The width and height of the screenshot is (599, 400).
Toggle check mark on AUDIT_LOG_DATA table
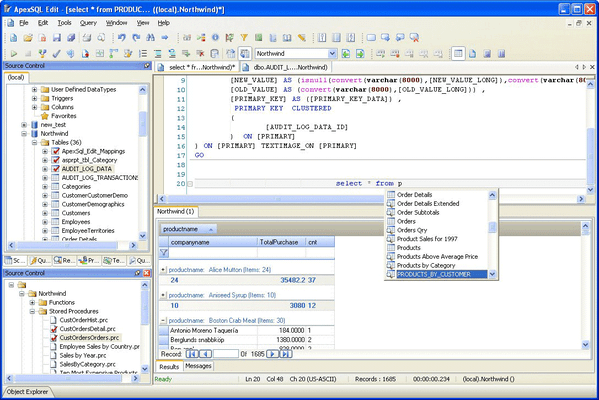pyautogui.click(x=55, y=169)
